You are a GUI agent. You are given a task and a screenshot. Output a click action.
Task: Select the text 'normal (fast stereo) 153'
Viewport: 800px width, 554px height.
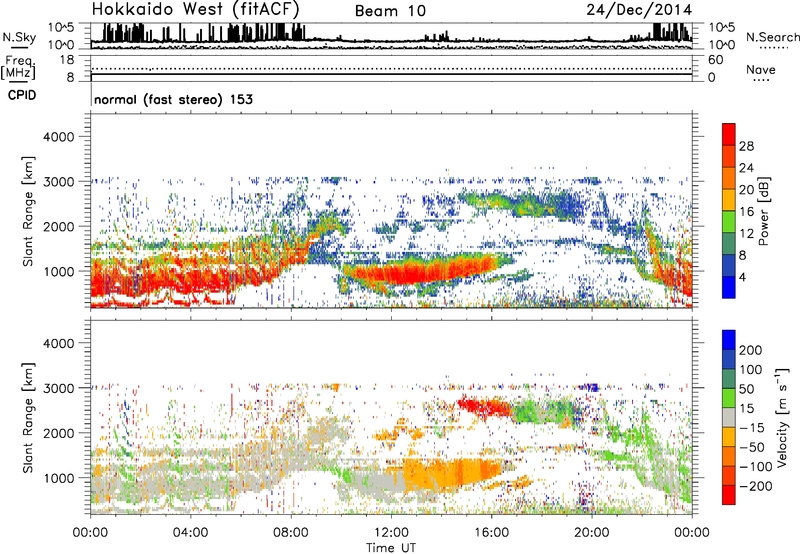(173, 99)
